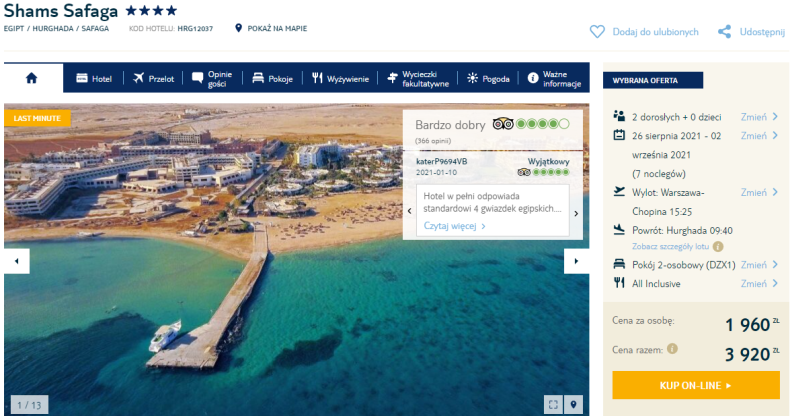Open the Wyżywienie tab
The image size is (790, 416).
(x=340, y=79)
